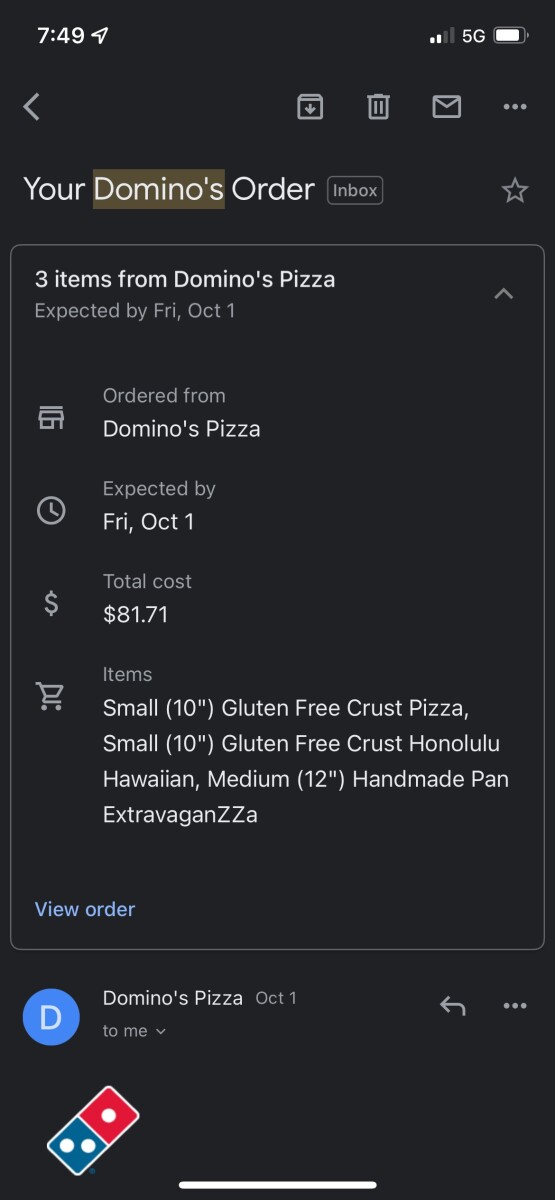Open the top toolbar three-dot menu
This screenshot has height=1200, width=555.
pyautogui.click(x=515, y=107)
